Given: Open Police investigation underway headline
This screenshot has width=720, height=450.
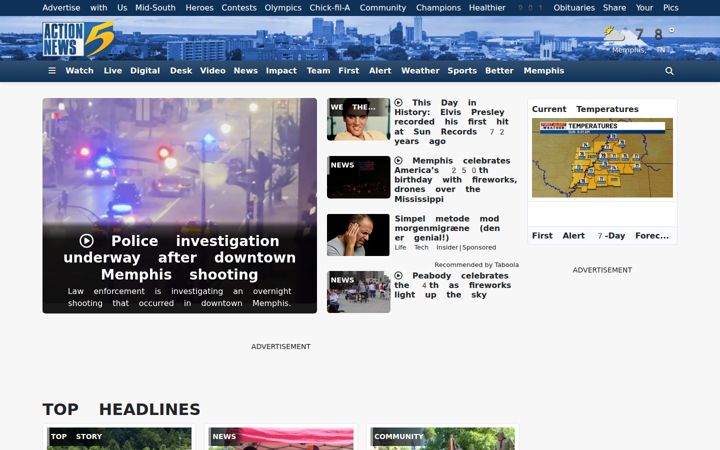Looking at the screenshot, I should (x=180, y=258).
